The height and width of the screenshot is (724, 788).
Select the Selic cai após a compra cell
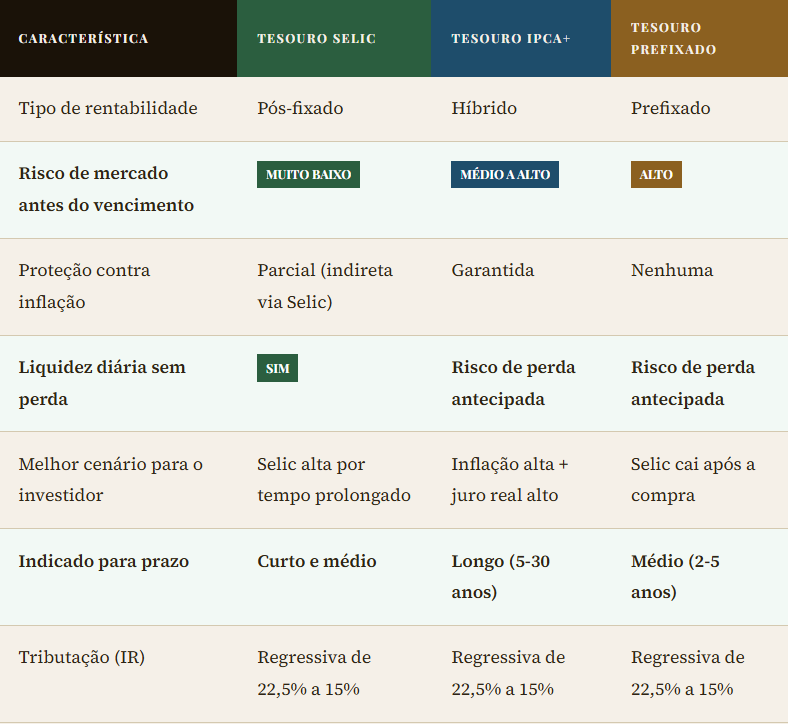click(693, 480)
